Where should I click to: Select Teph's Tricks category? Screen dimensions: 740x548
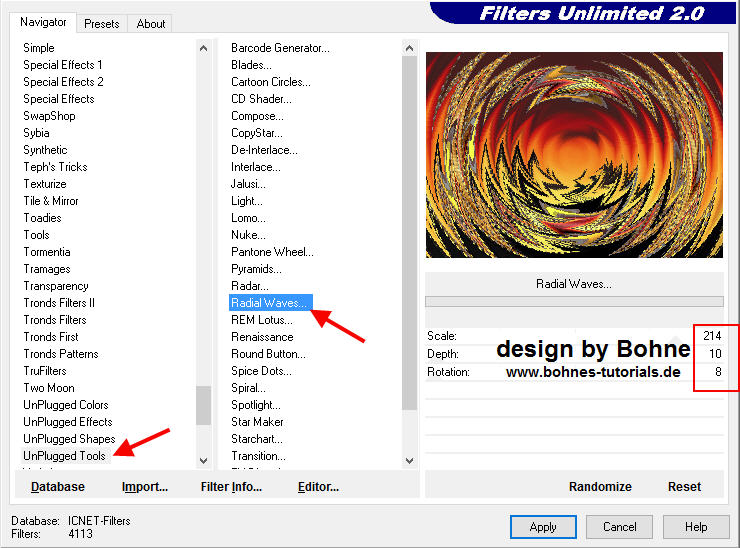[55, 167]
